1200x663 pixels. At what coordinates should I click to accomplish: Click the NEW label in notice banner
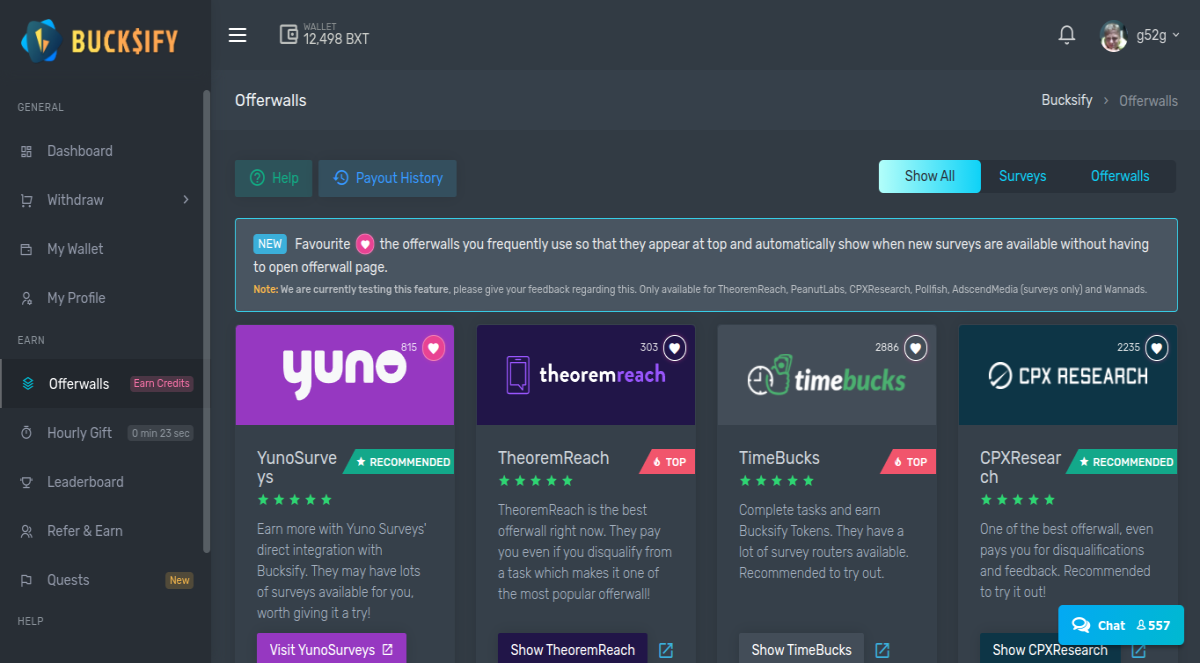pos(270,243)
